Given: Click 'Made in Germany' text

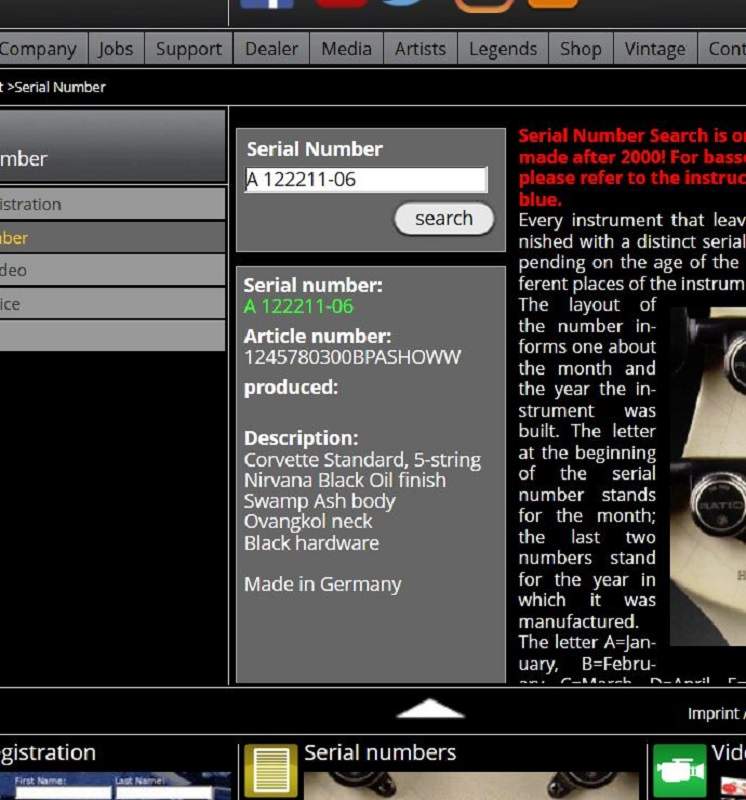Looking at the screenshot, I should (322, 584).
